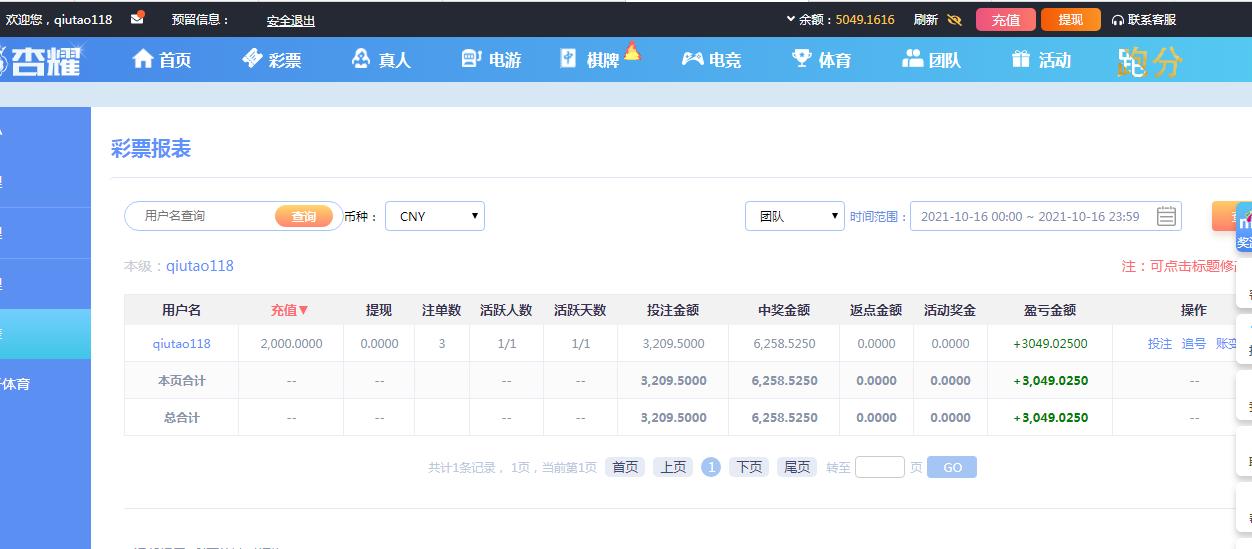
Task: Open the mail envelope notification icon
Action: [x=138, y=17]
